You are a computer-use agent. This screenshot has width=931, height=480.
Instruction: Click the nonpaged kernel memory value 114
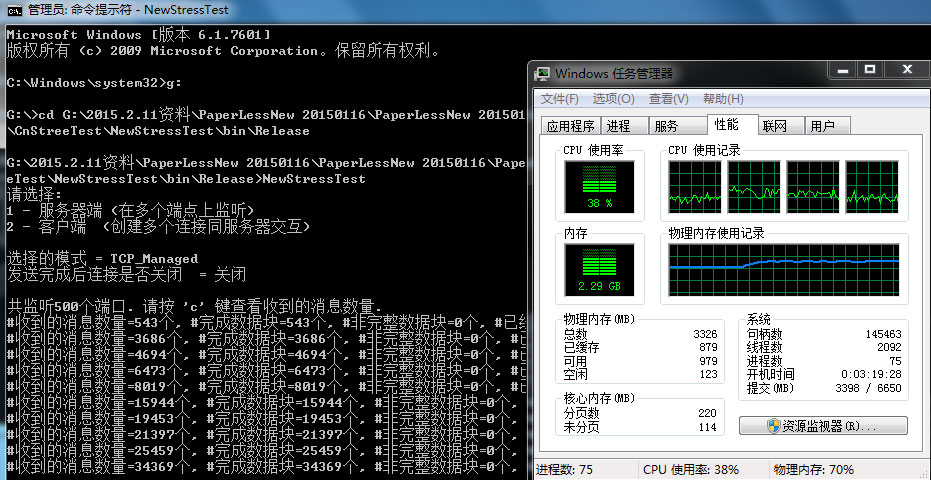click(708, 427)
